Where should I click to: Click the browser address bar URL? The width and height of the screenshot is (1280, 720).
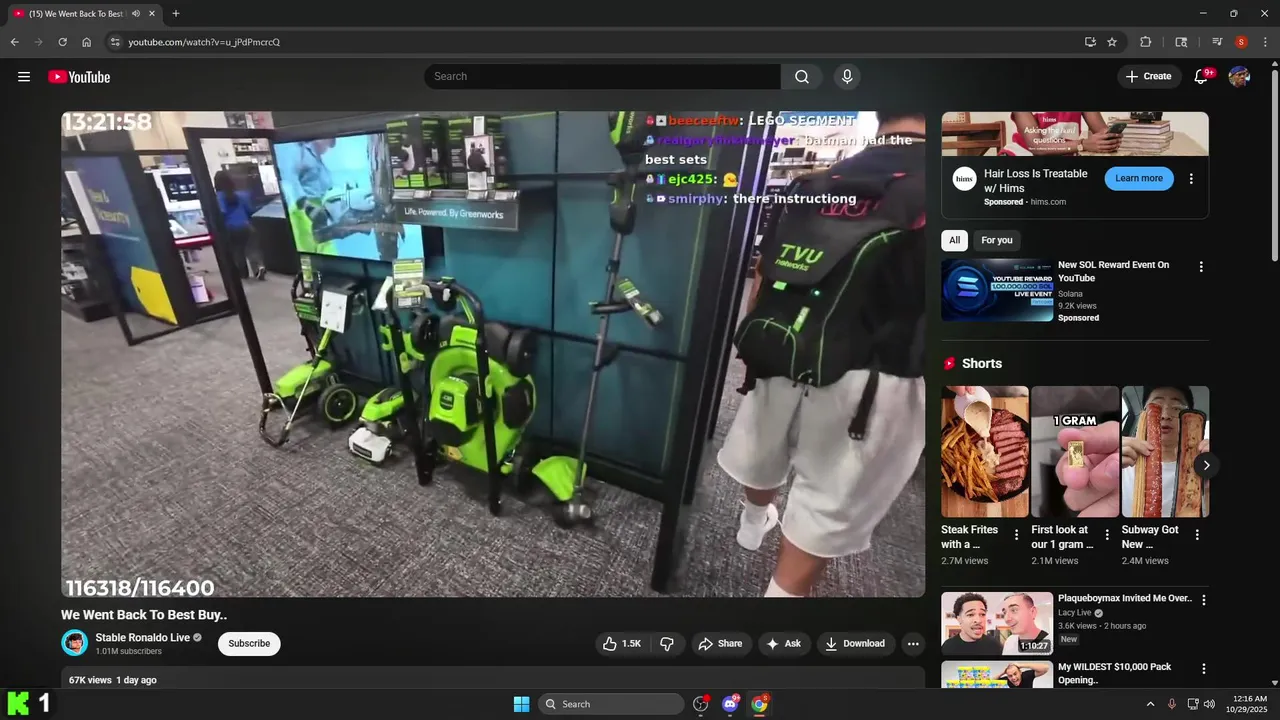(204, 42)
